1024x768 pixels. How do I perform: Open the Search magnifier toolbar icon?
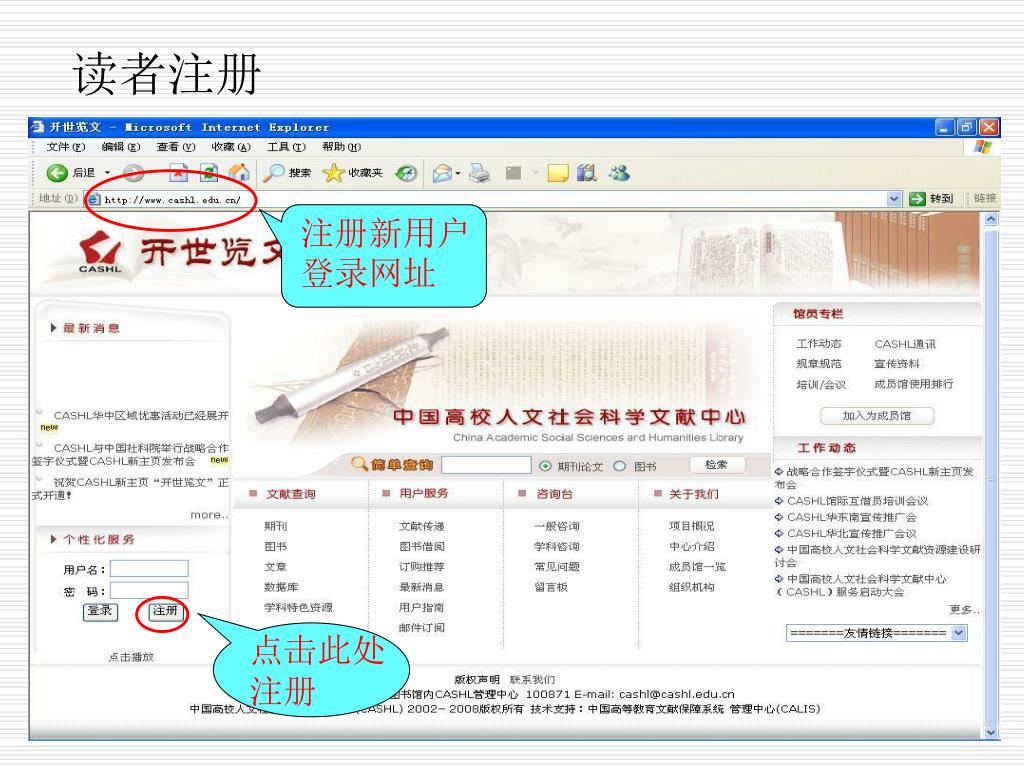[x=273, y=172]
